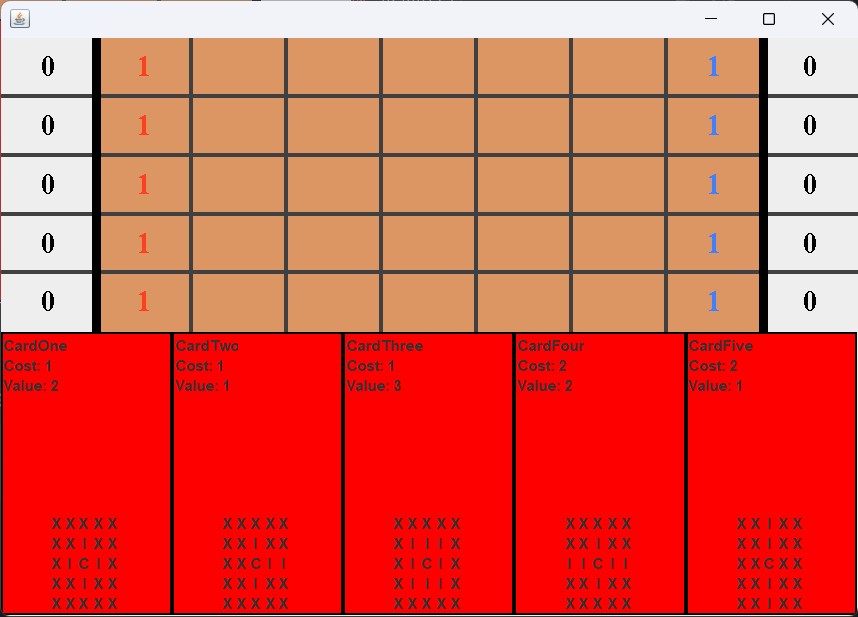Image resolution: width=858 pixels, height=617 pixels.
Task: Click the blue 1 cell in the bottom row
Action: (x=713, y=301)
